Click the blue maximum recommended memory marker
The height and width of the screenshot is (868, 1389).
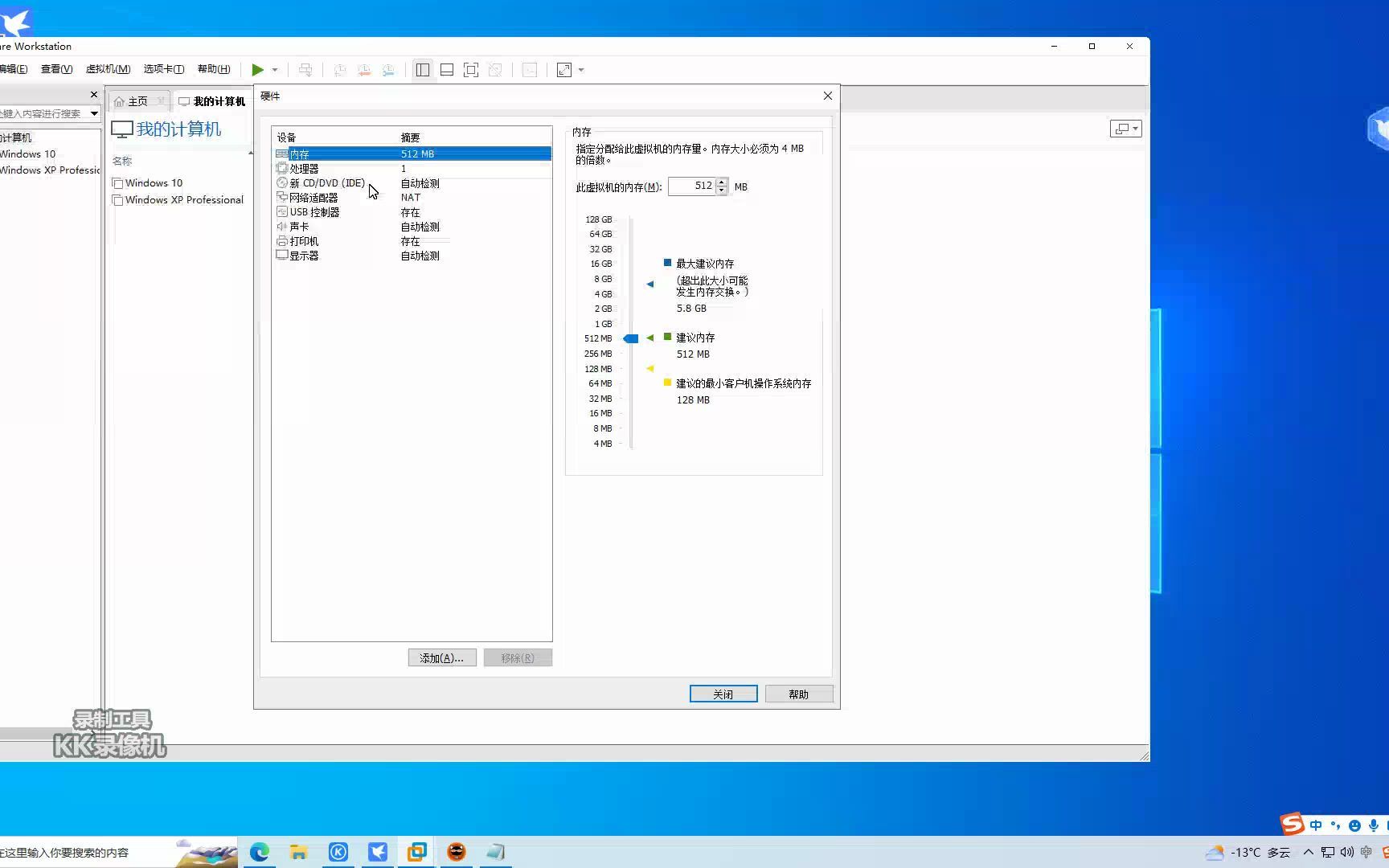pos(650,284)
